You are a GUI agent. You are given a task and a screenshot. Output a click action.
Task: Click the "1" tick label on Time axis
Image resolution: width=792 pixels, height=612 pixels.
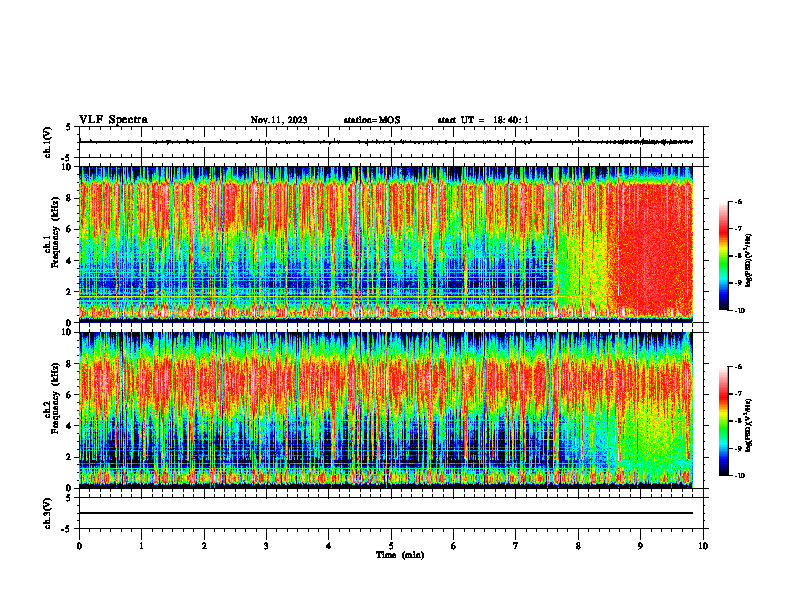click(142, 546)
